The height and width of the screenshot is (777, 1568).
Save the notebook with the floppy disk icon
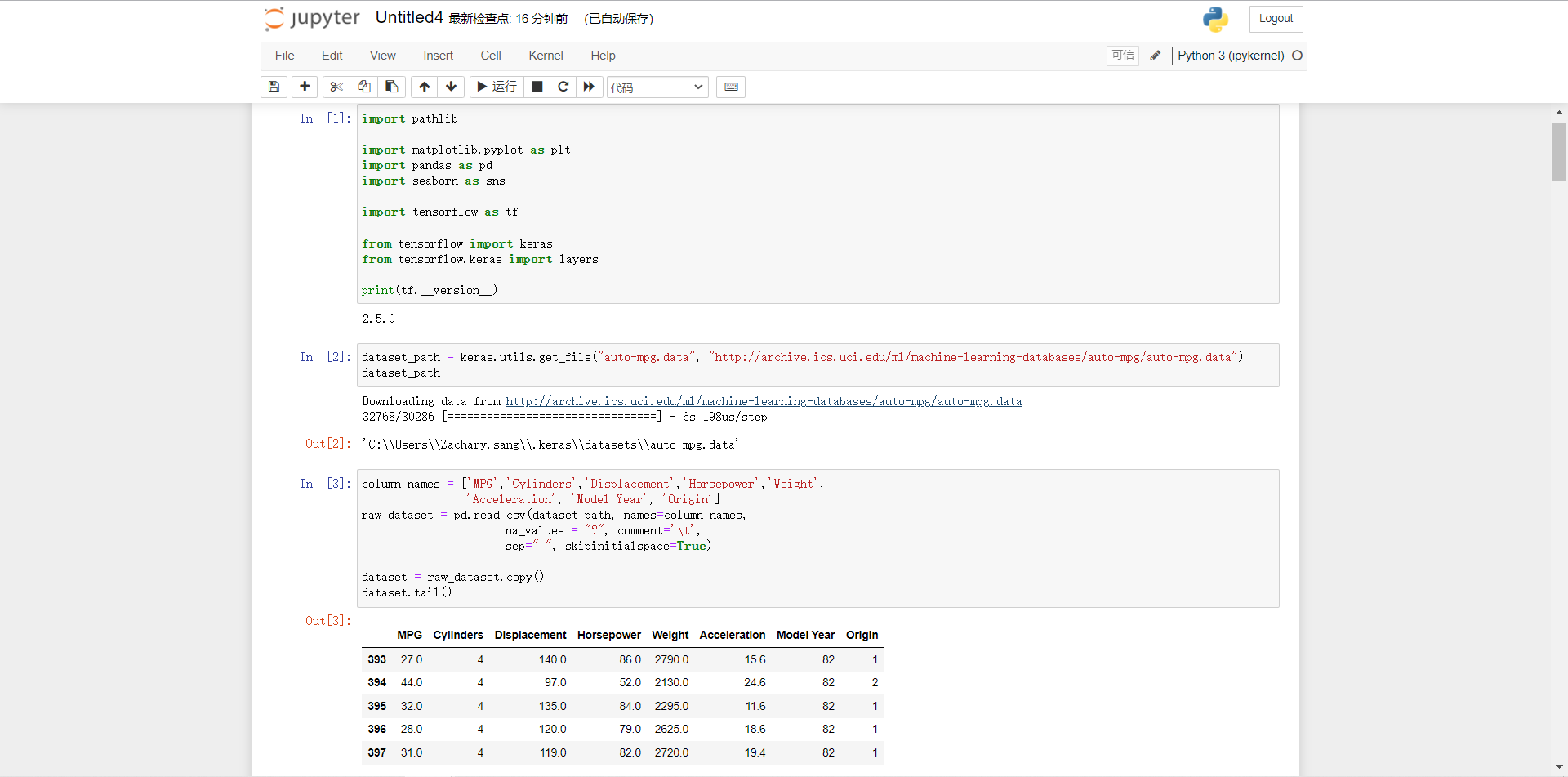(274, 87)
